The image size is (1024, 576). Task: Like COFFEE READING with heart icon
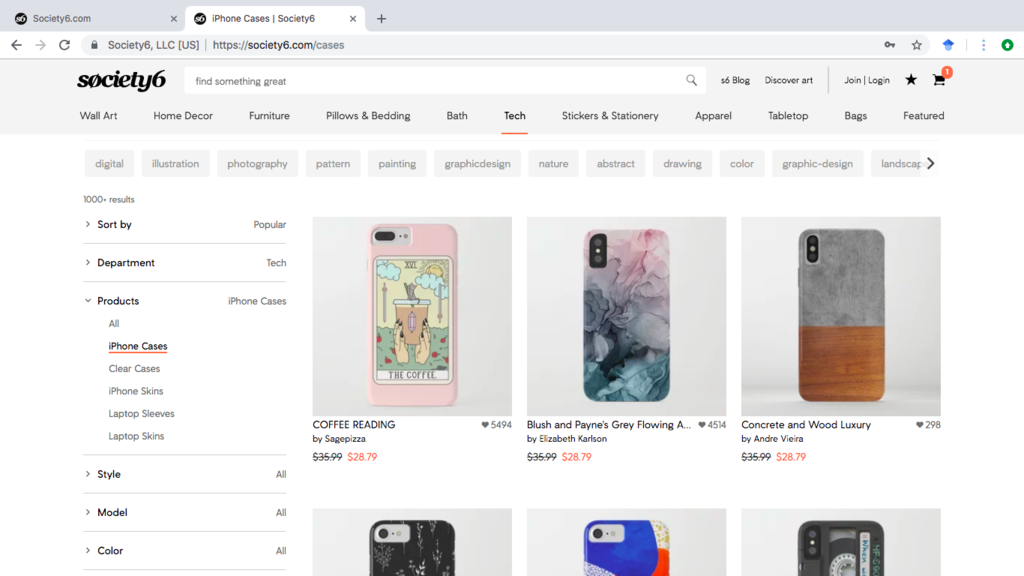[x=485, y=424]
